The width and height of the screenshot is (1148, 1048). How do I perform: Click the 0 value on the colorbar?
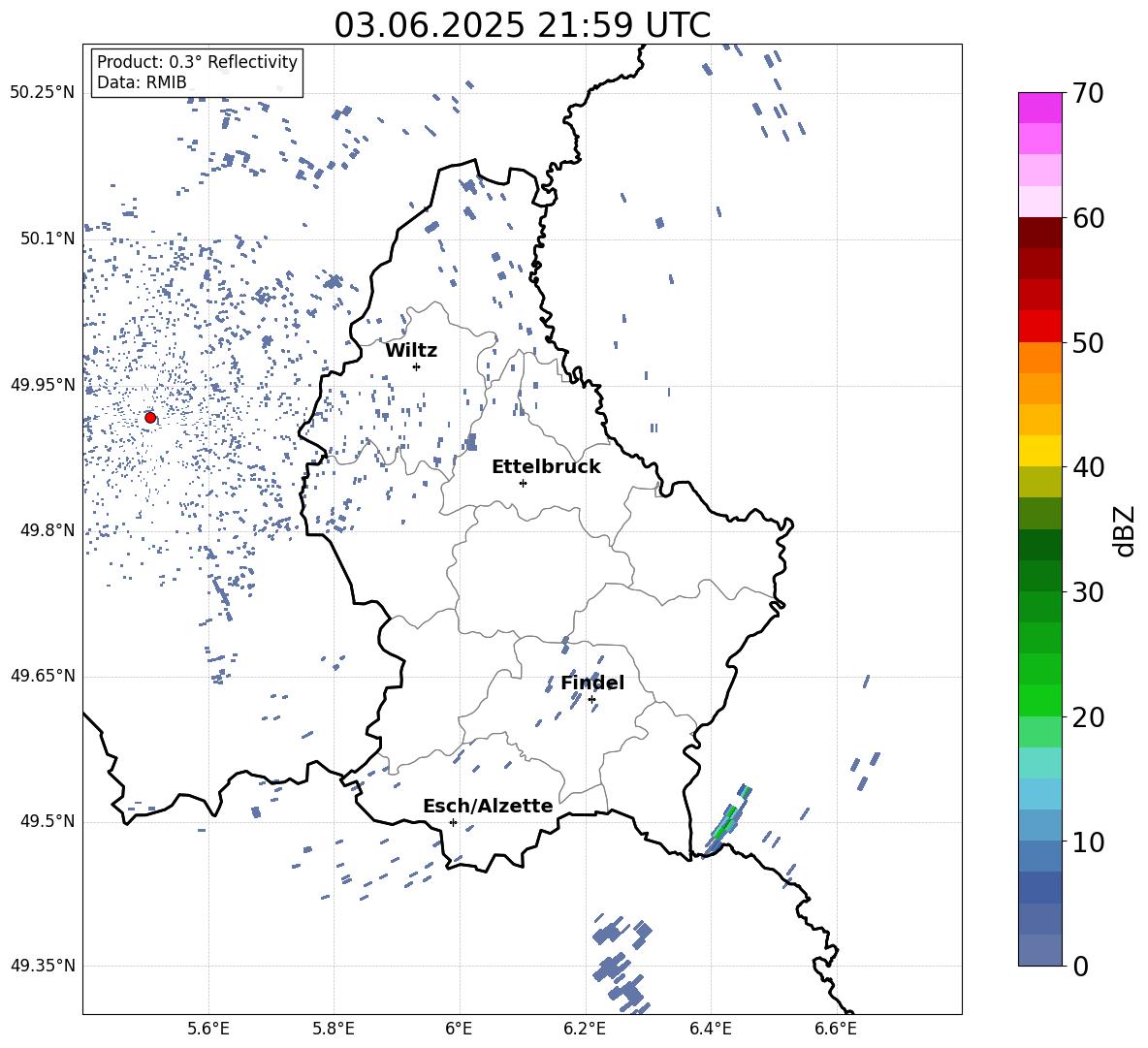[x=1080, y=967]
